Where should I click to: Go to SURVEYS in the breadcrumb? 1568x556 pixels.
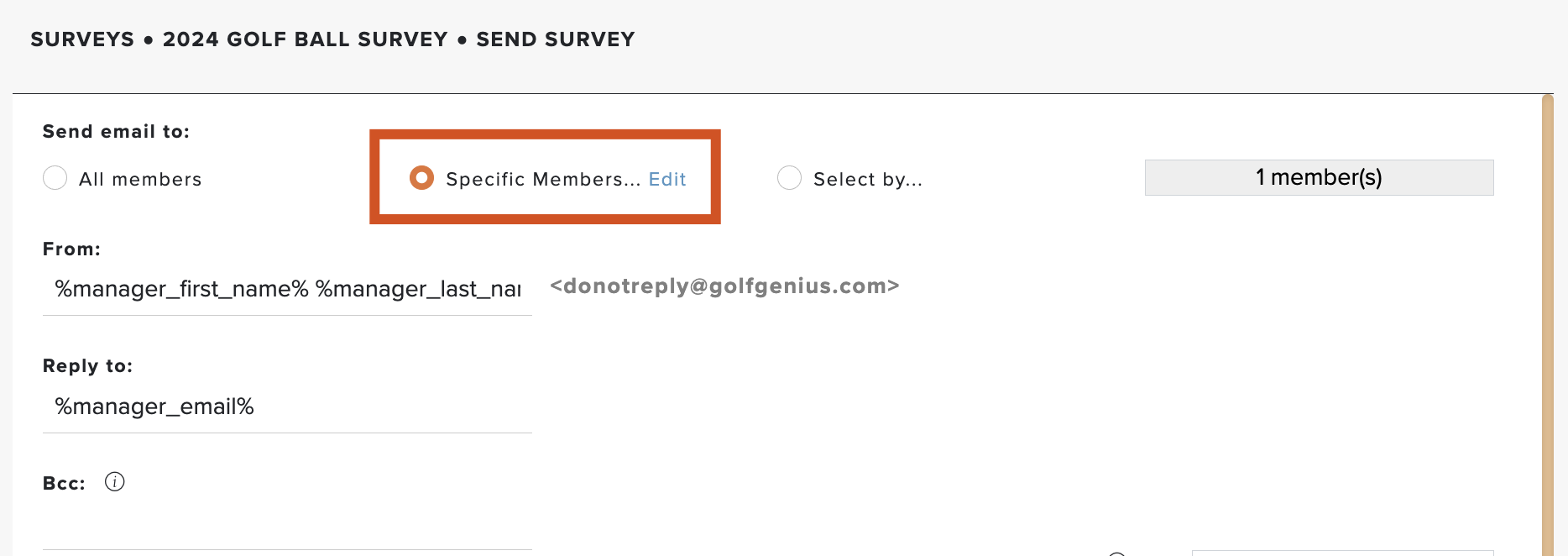pos(82,39)
